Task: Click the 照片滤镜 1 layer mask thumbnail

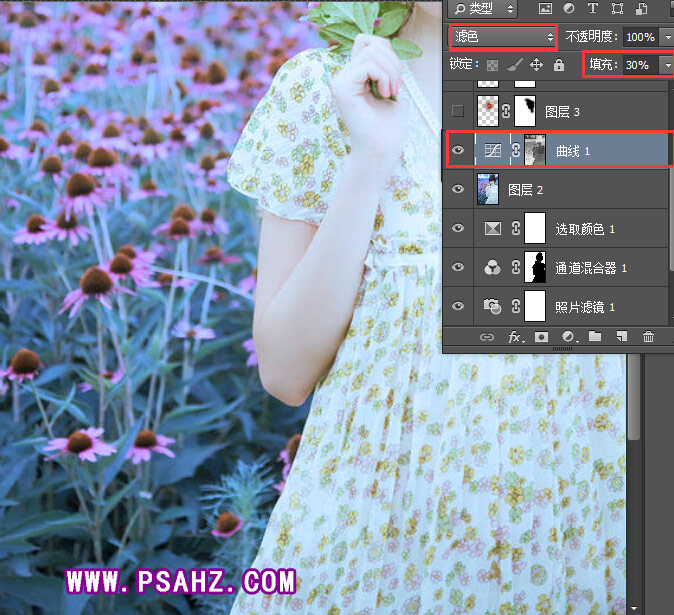Action: (x=534, y=306)
